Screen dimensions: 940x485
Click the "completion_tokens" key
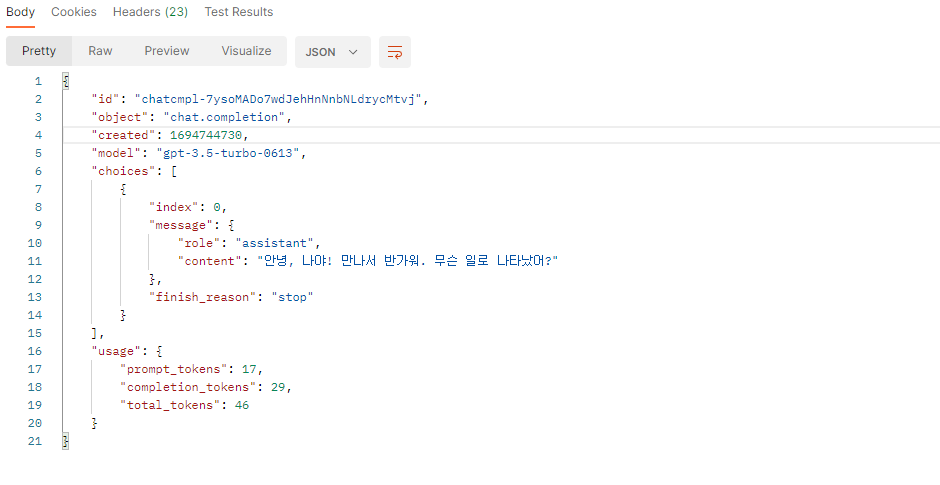point(188,387)
